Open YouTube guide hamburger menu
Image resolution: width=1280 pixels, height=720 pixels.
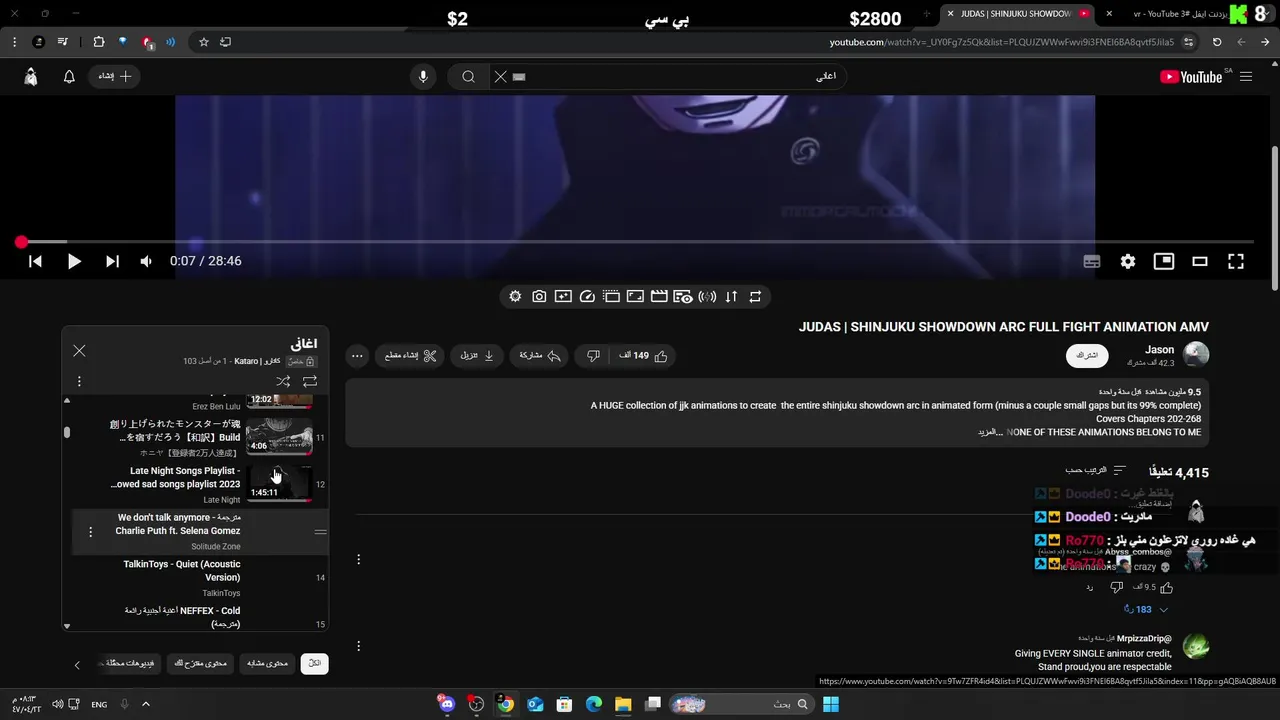pos(1246,77)
